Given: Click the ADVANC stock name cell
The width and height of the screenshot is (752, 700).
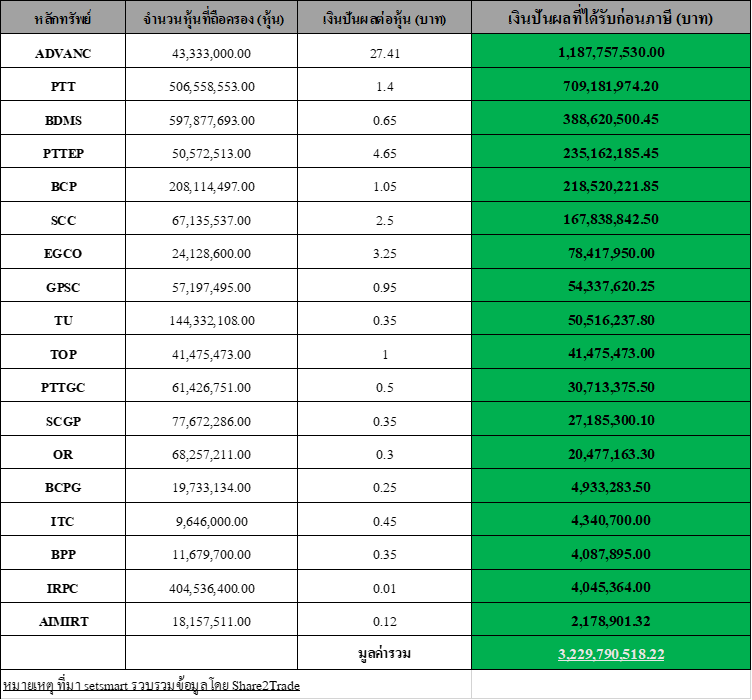Looking at the screenshot, I should (x=62, y=53).
